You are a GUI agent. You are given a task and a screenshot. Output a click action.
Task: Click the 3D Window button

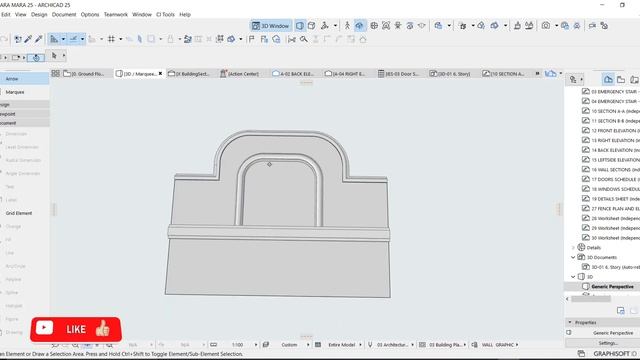tap(271, 26)
